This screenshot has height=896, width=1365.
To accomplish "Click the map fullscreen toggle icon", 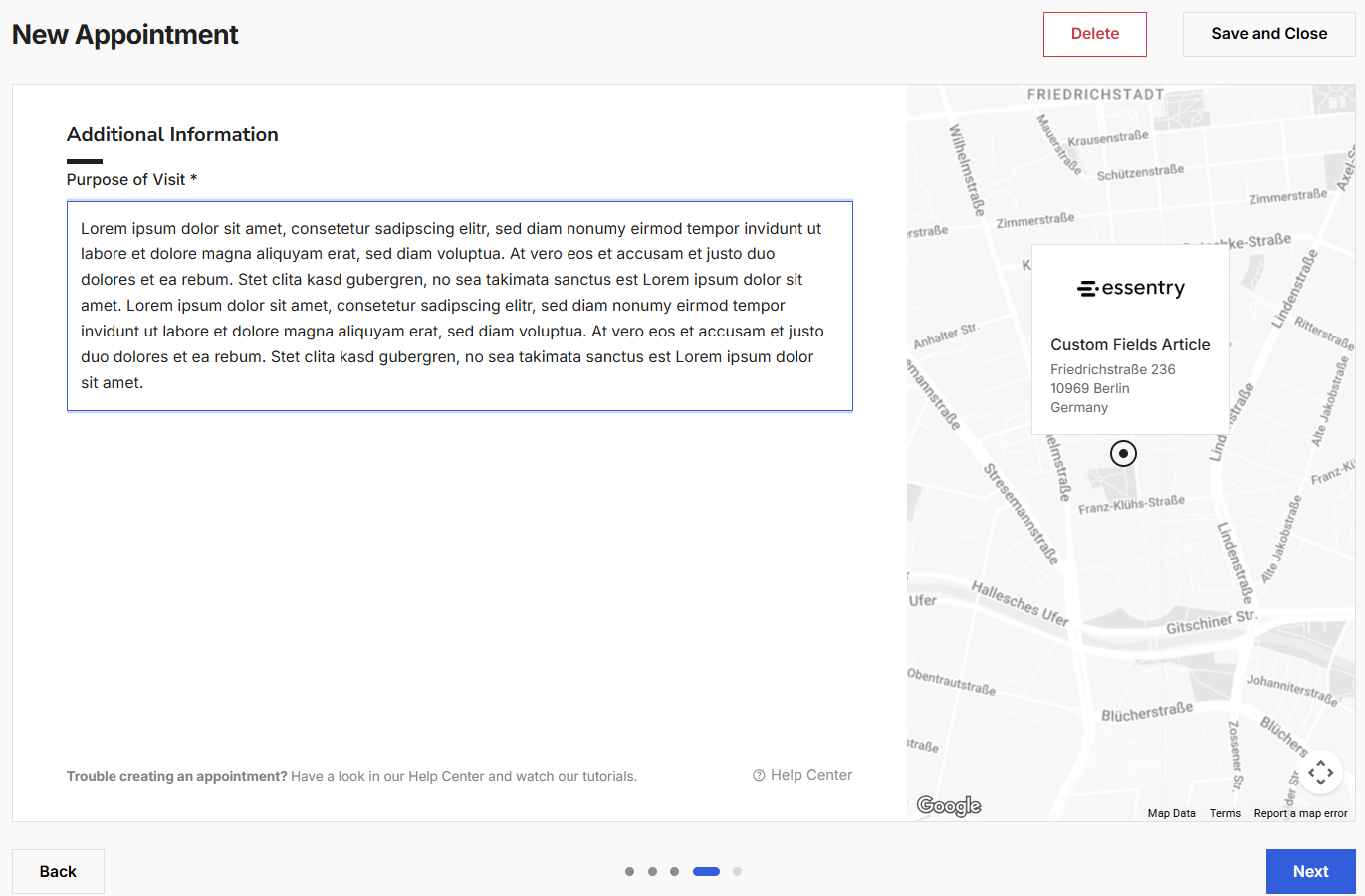I will click(1320, 772).
